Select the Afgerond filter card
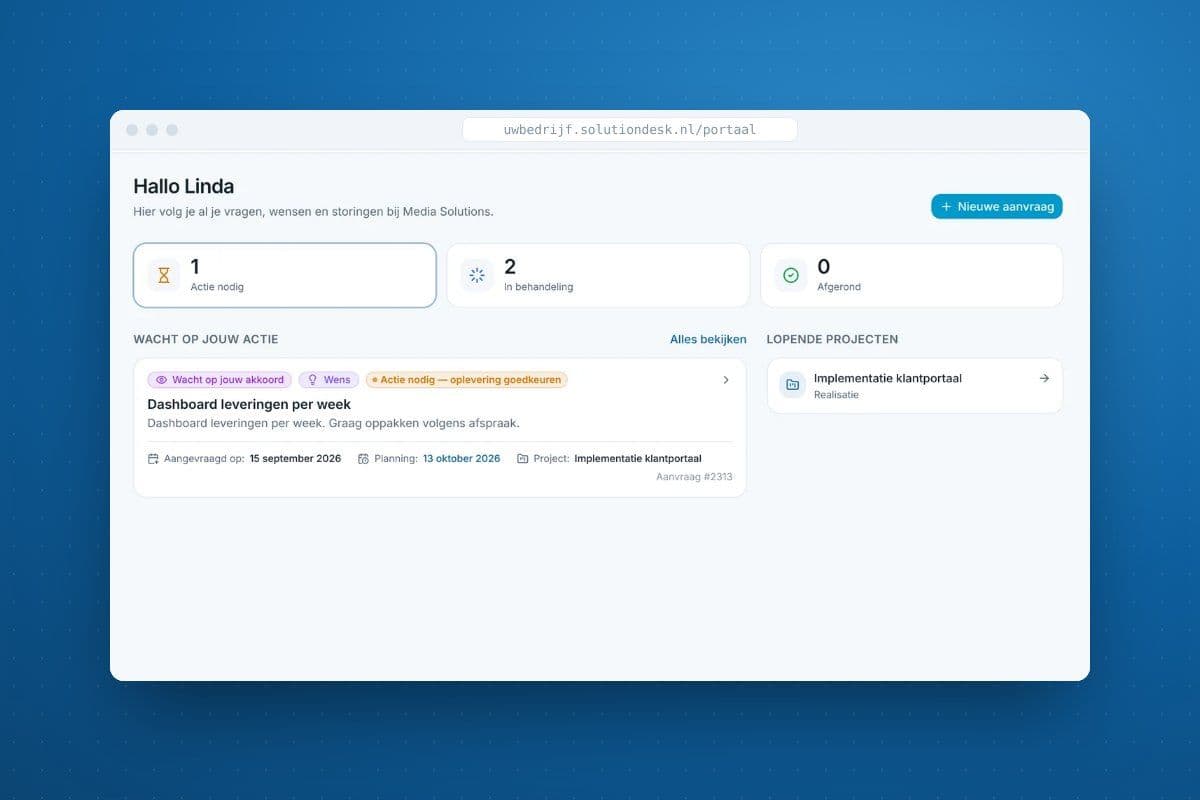This screenshot has width=1200, height=800. pos(912,275)
